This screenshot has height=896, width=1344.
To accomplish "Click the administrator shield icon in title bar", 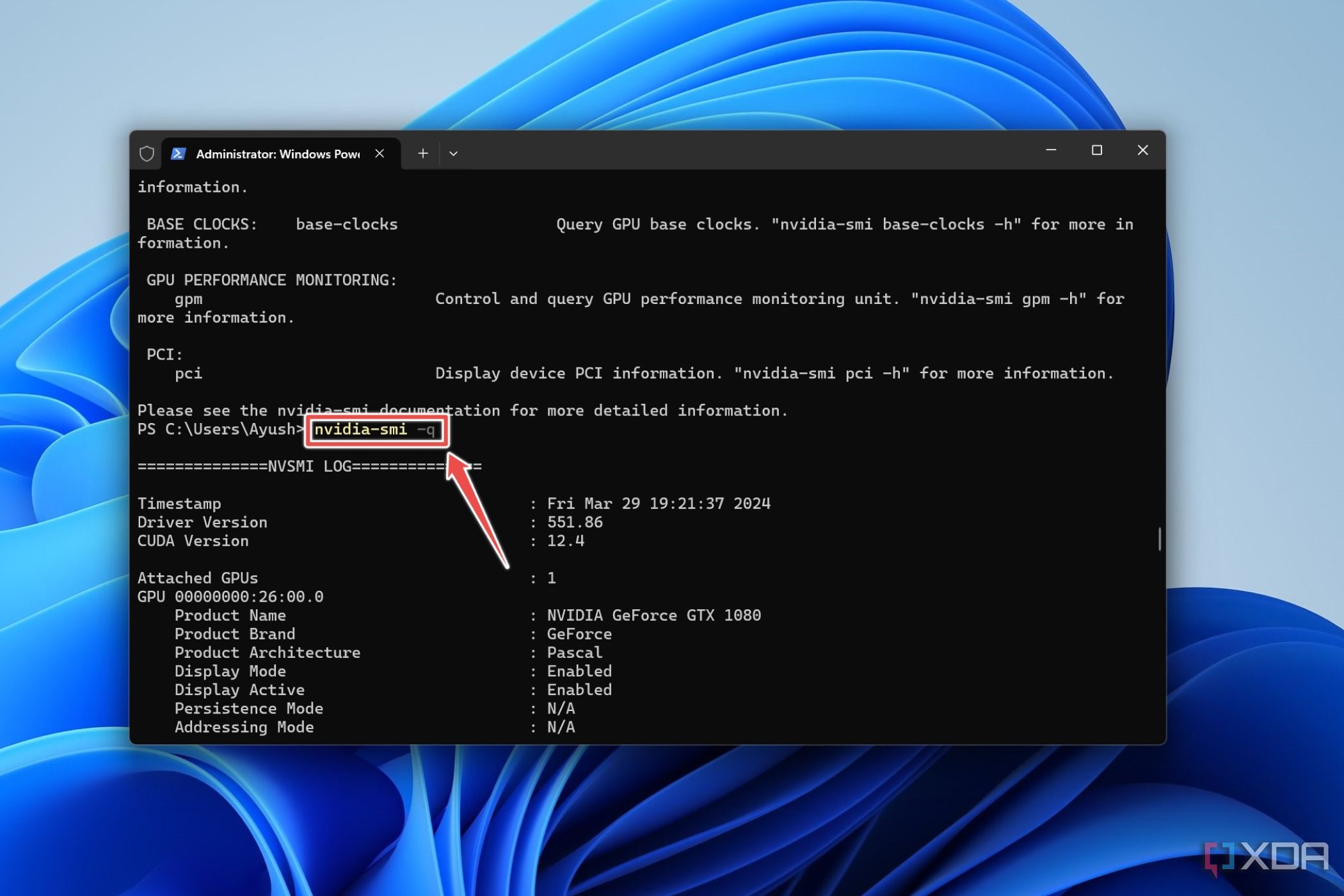I will [x=147, y=154].
